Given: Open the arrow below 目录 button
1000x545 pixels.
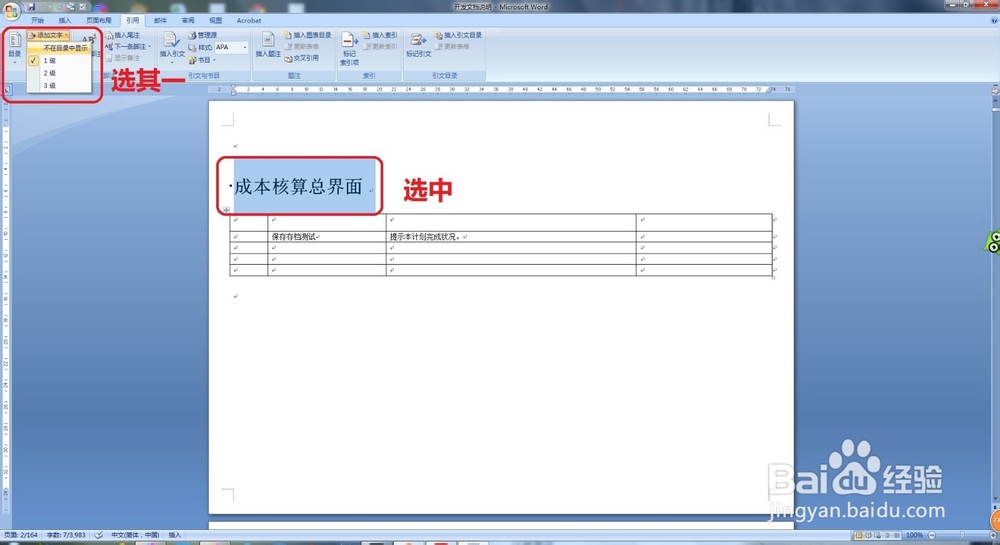Looking at the screenshot, I should pyautogui.click(x=15, y=62).
